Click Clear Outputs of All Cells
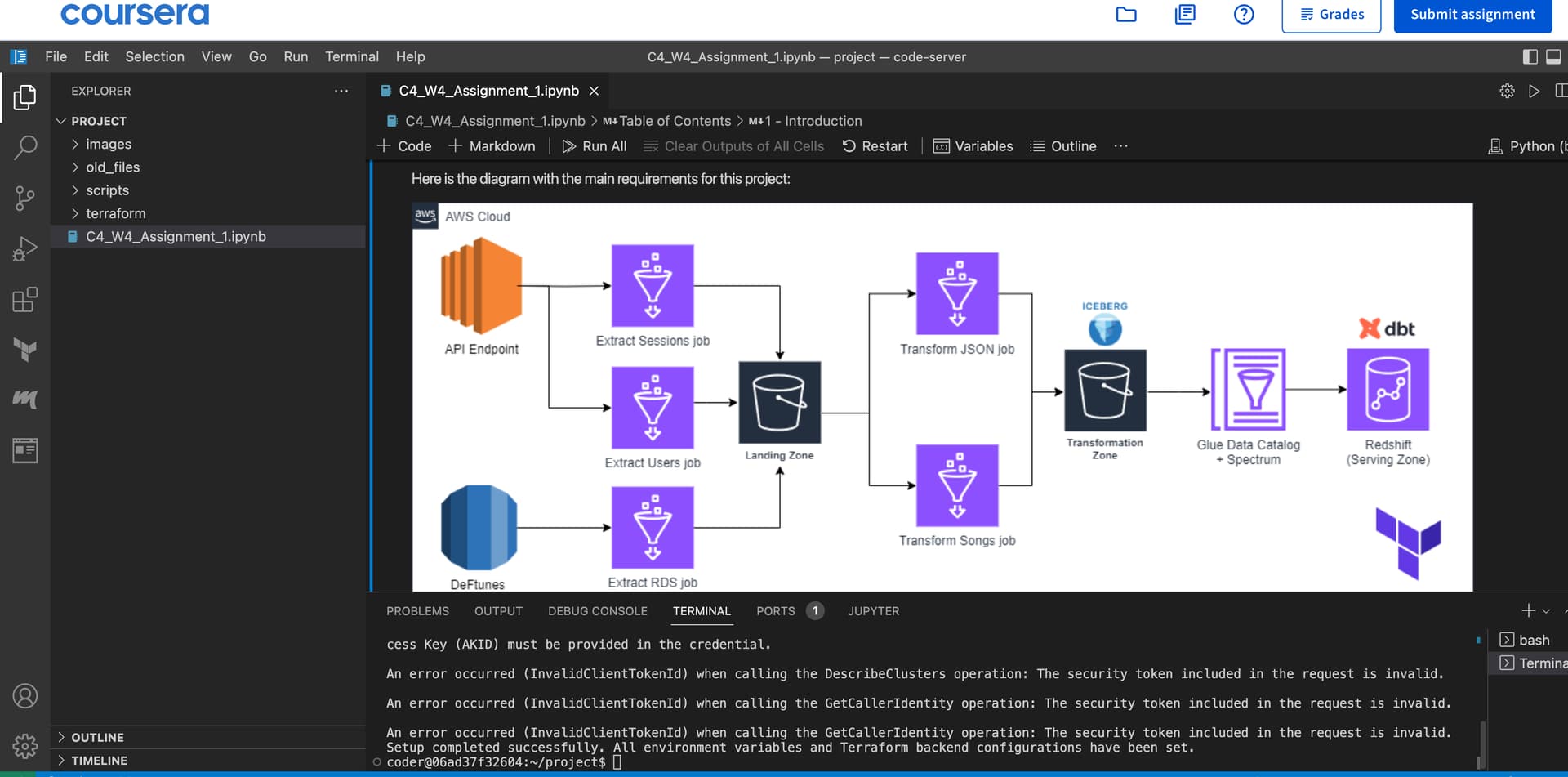The width and height of the screenshot is (1568, 777). [x=733, y=146]
